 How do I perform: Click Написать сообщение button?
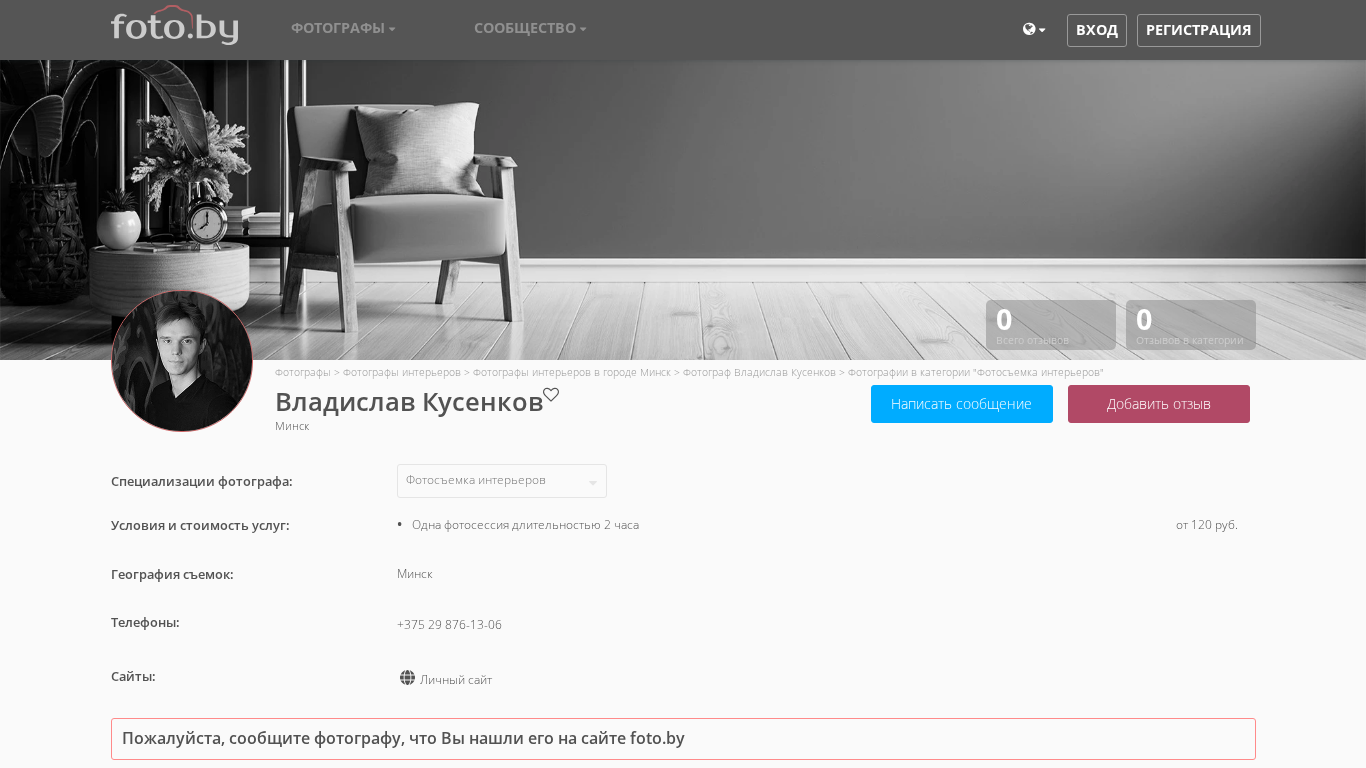tap(961, 404)
